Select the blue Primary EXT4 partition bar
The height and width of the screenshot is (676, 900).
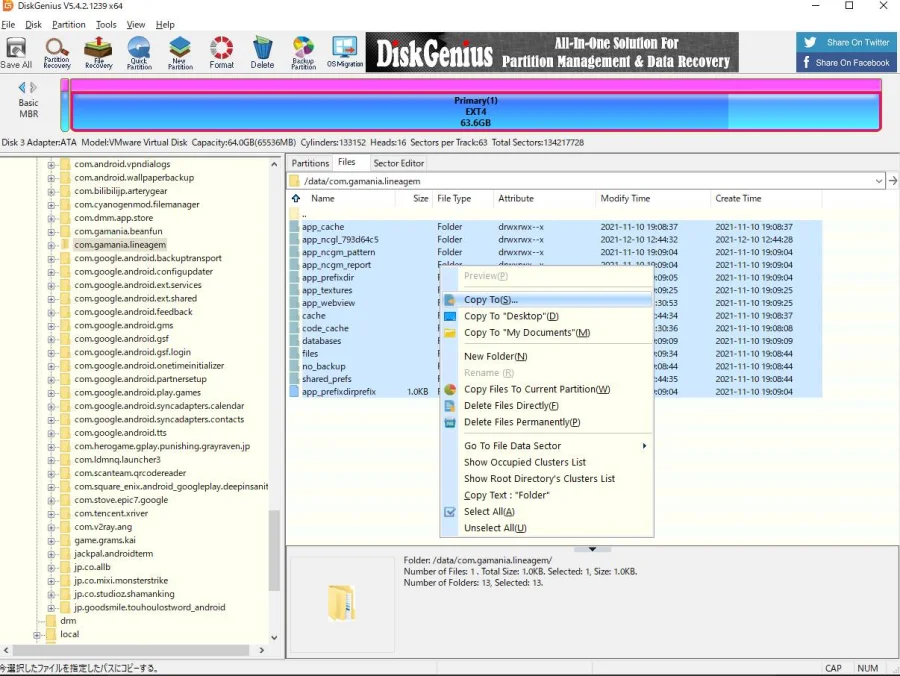coord(475,111)
